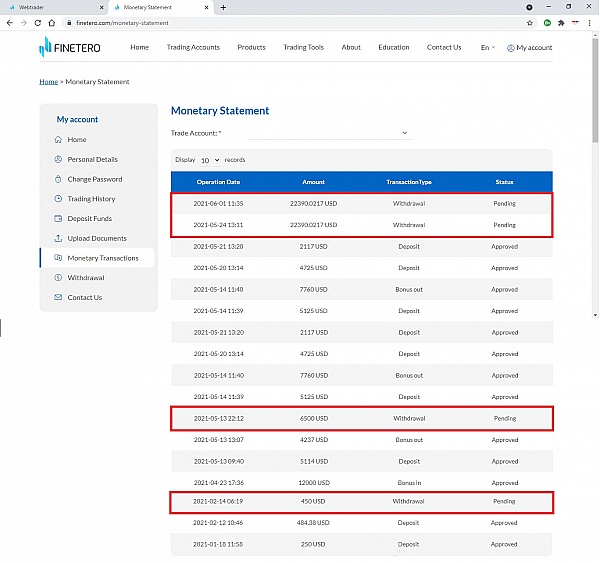The image size is (600, 563).
Task: Go to Home in top navigation
Action: [140, 47]
